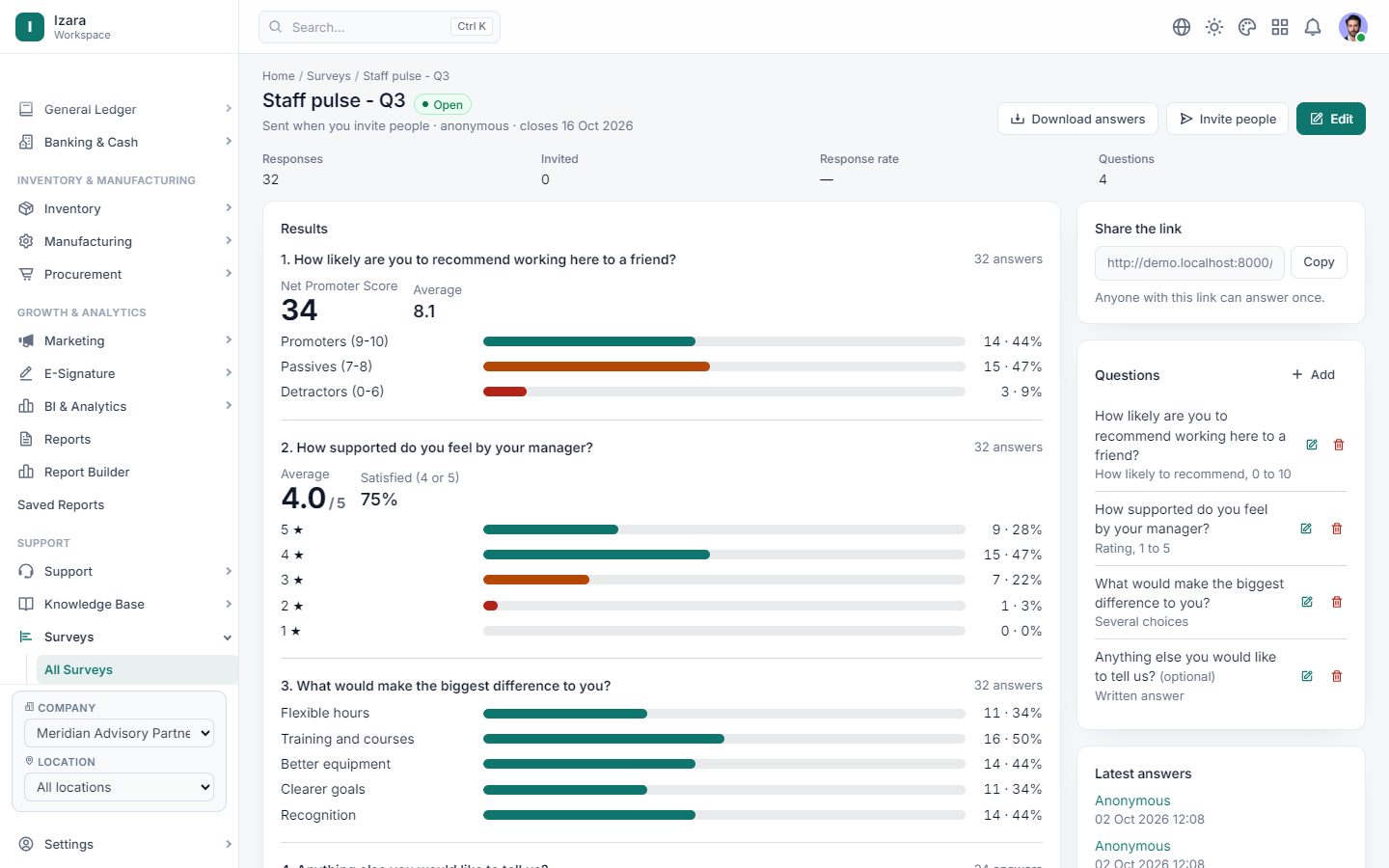Copy the share link
This screenshot has height=868, width=1389.
1319,262
